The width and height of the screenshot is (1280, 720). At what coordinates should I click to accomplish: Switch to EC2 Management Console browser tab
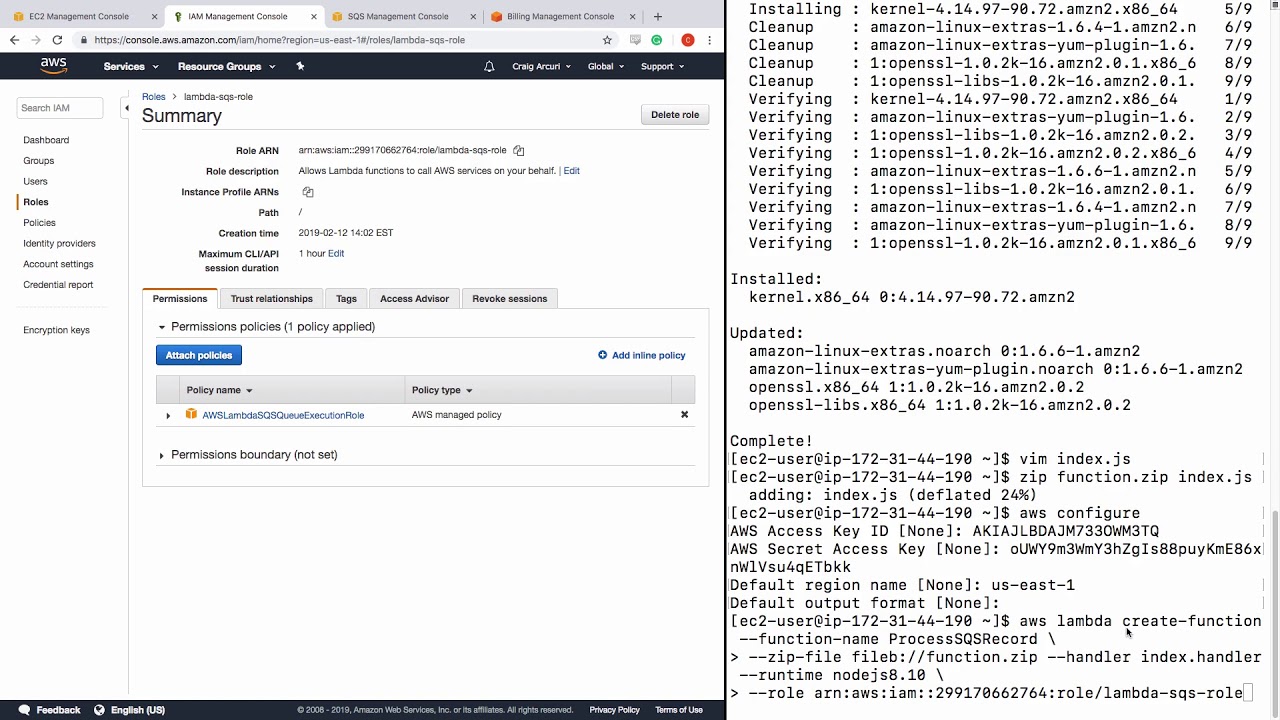pos(79,16)
